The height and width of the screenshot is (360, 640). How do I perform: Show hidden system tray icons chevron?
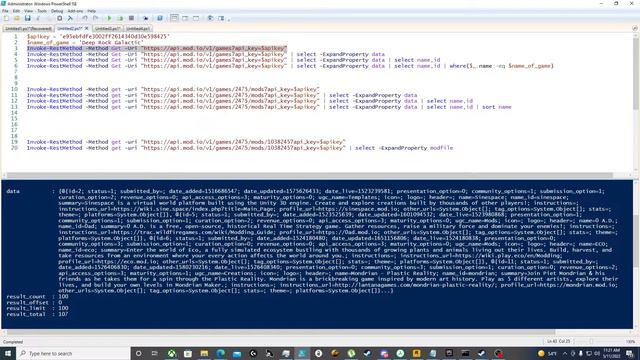click(565, 353)
